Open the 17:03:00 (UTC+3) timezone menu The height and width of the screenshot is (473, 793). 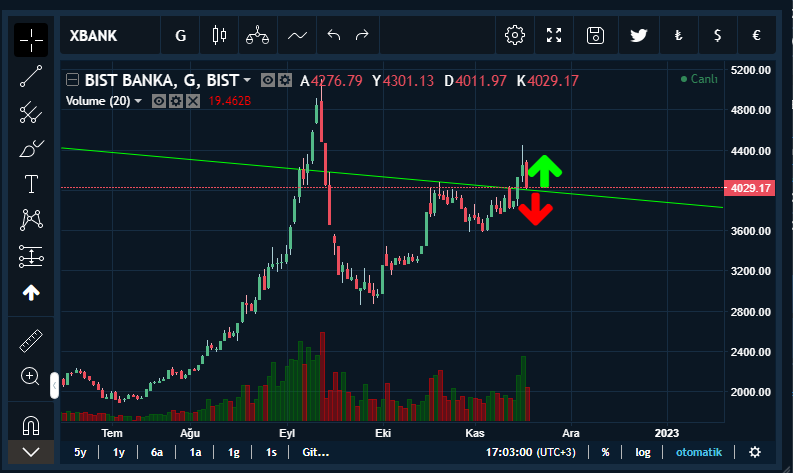[531, 452]
